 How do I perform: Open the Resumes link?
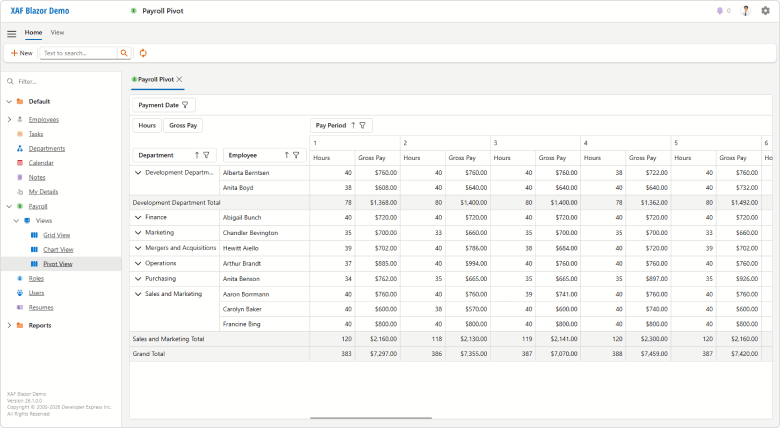[41, 308]
